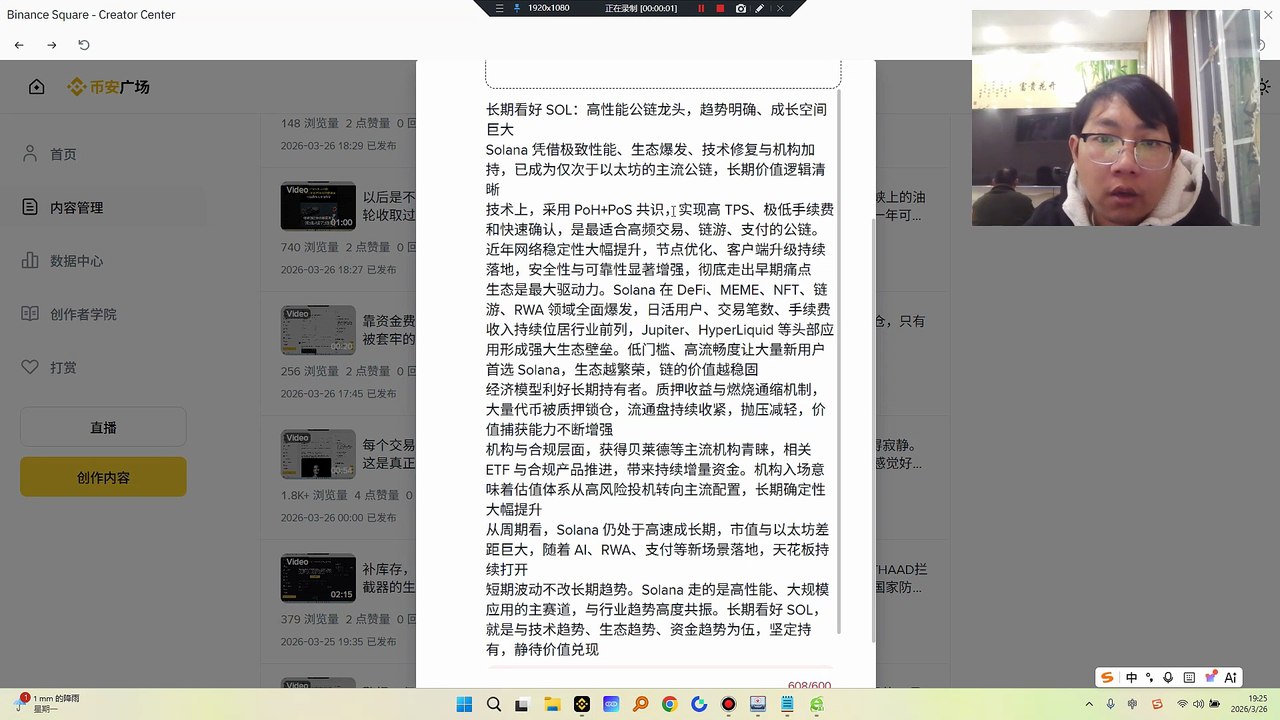This screenshot has height=720, width=1280.
Task: Open Task View on the taskbar
Action: [x=523, y=704]
